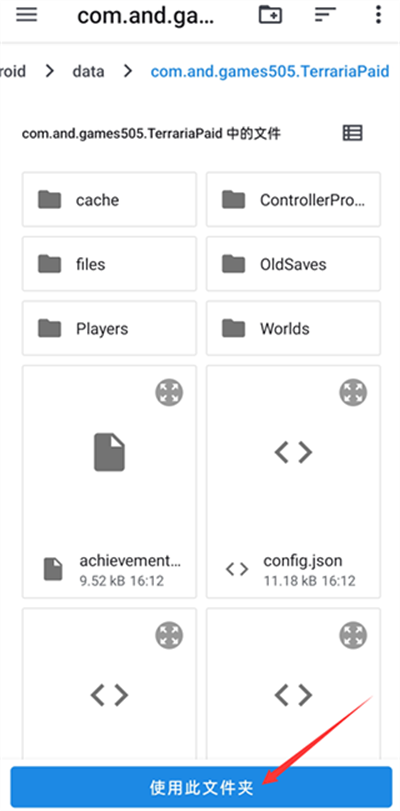Select com.and.games505.TerrariaPaid breadcrumb
This screenshot has width=400, height=811.
[x=270, y=71]
